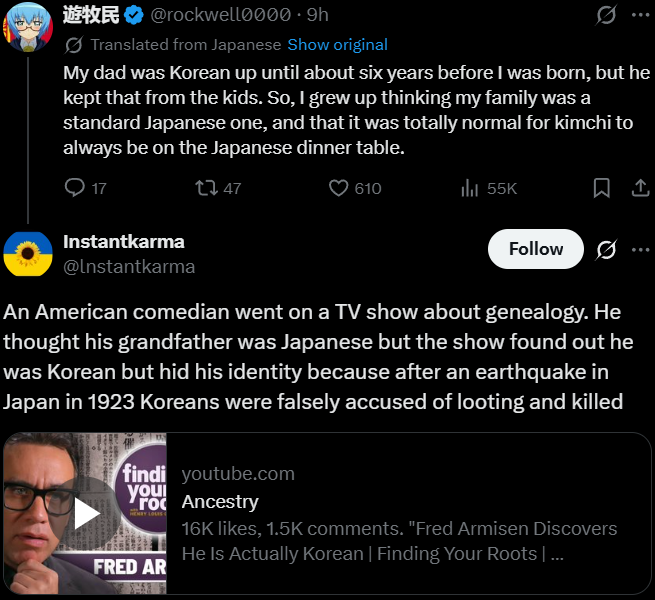Screen dimensions: 655x600
Task: Share the top tweet
Action: [641, 188]
